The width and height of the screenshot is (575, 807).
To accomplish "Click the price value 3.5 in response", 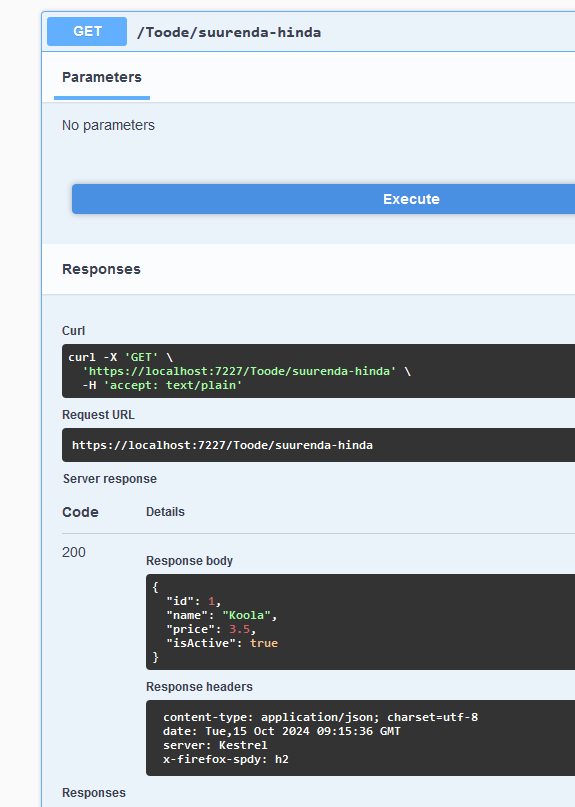I will point(239,629).
